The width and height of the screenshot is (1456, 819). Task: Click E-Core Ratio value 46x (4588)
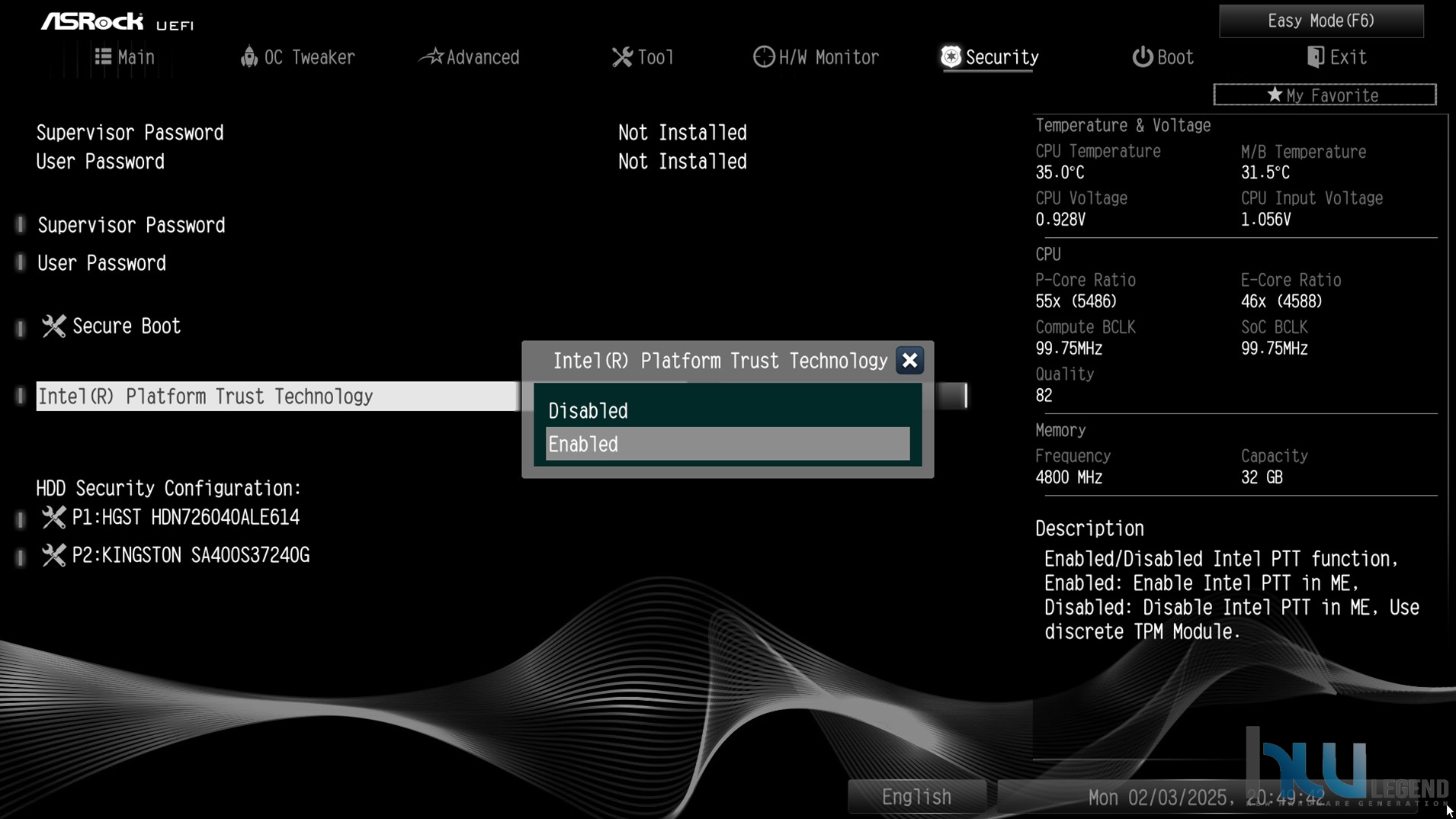[1281, 301]
